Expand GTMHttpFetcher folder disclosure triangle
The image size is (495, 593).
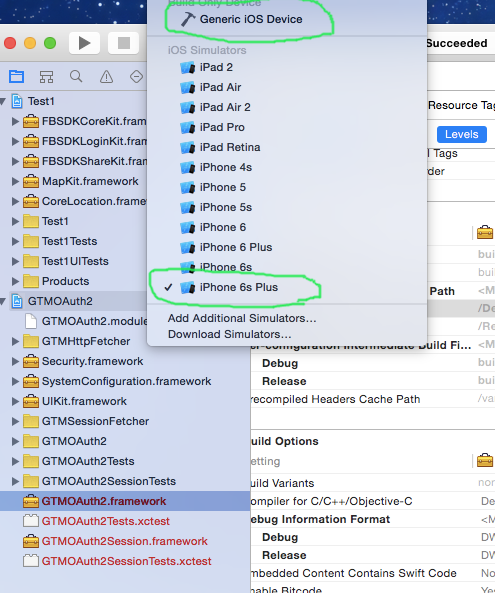click(15, 342)
